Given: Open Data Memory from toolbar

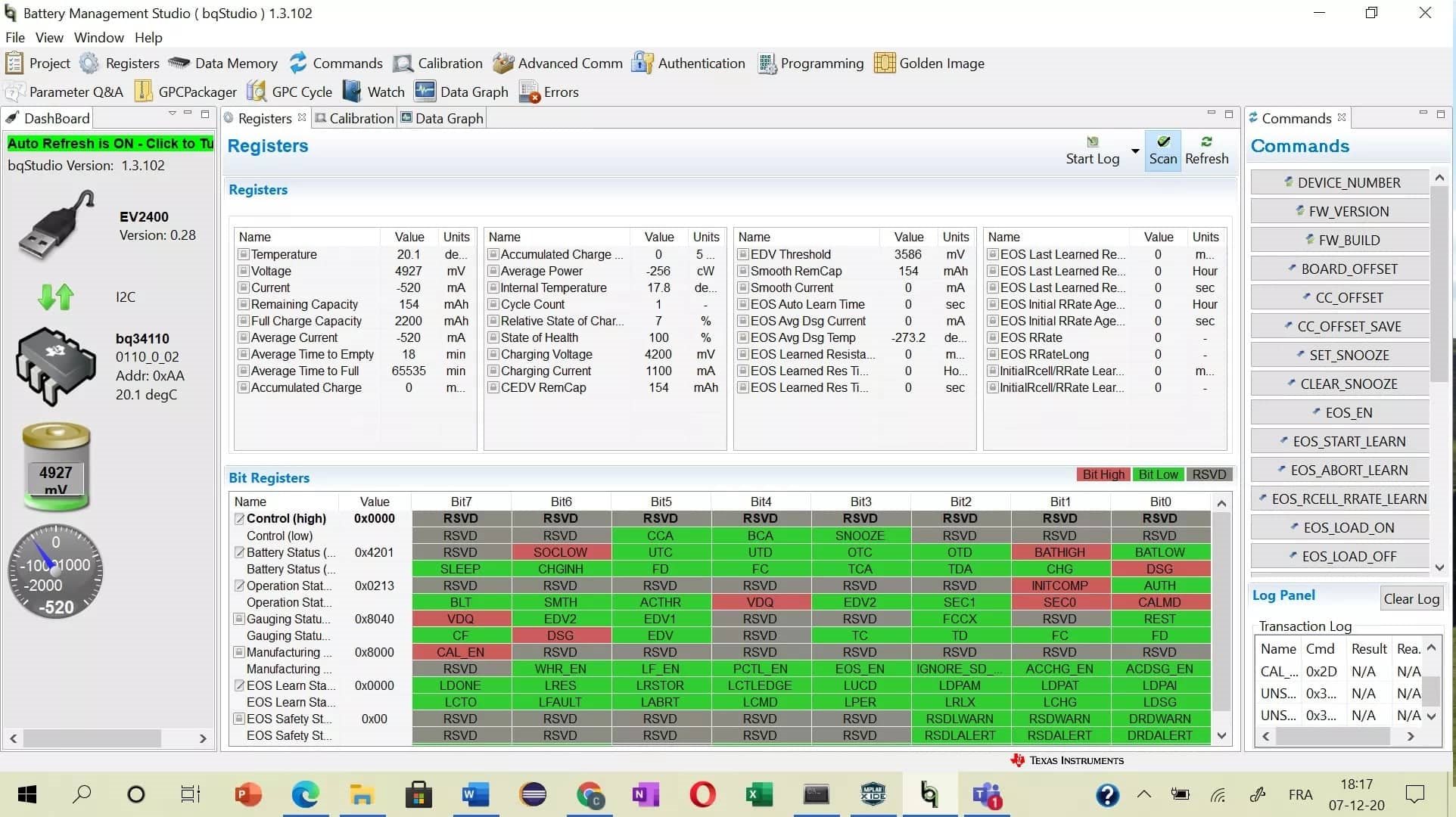Looking at the screenshot, I should pos(222,64).
